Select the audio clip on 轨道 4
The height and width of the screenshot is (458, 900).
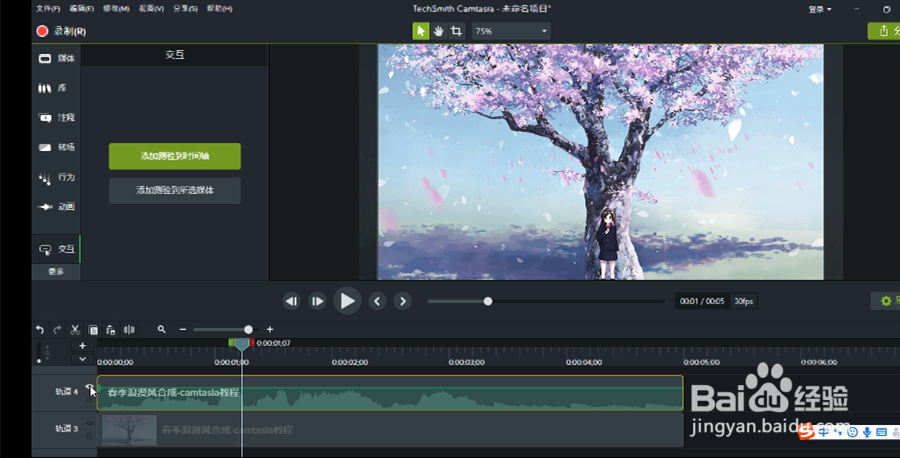[x=390, y=393]
